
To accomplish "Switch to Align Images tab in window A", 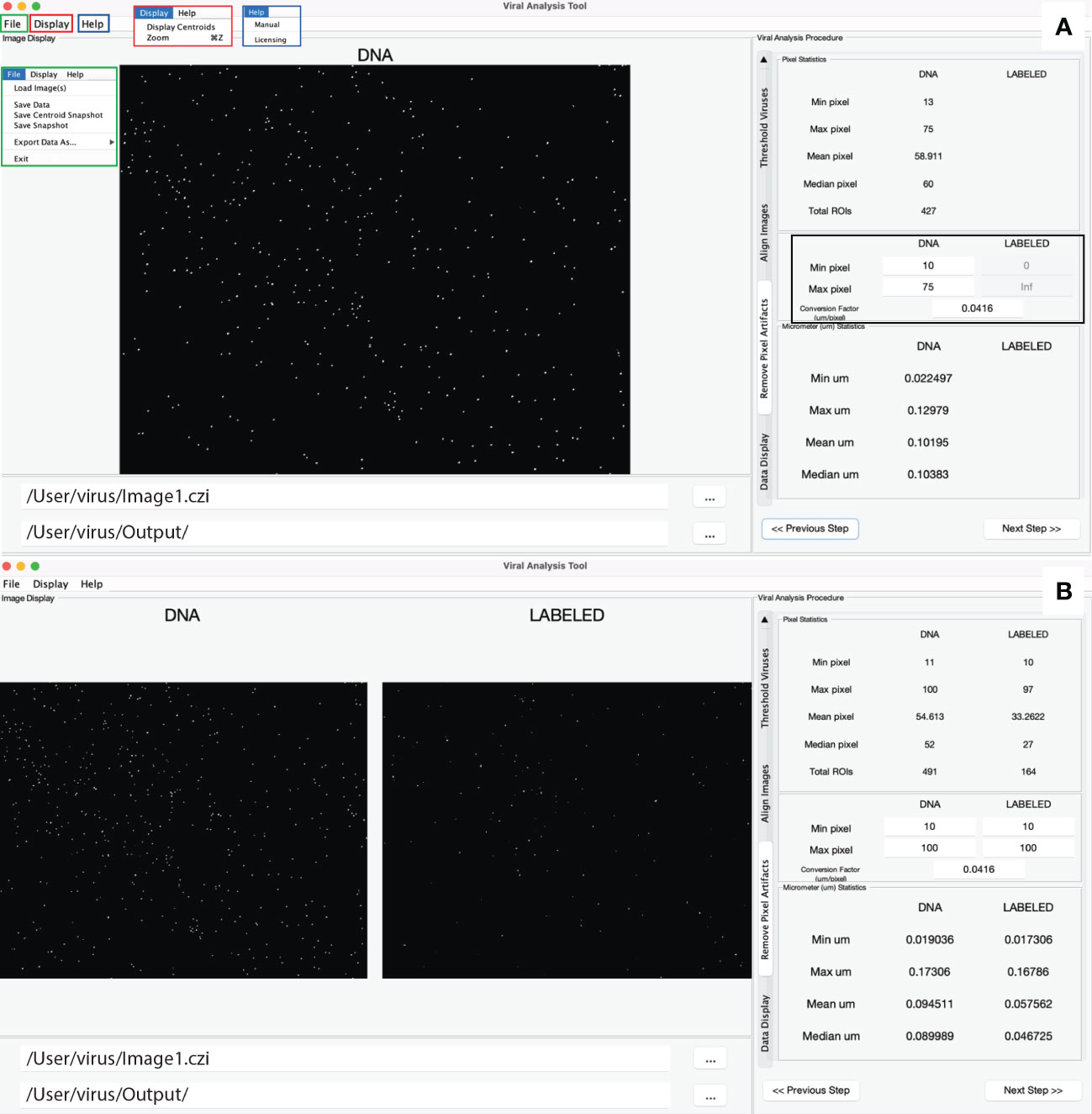I will pos(764,233).
